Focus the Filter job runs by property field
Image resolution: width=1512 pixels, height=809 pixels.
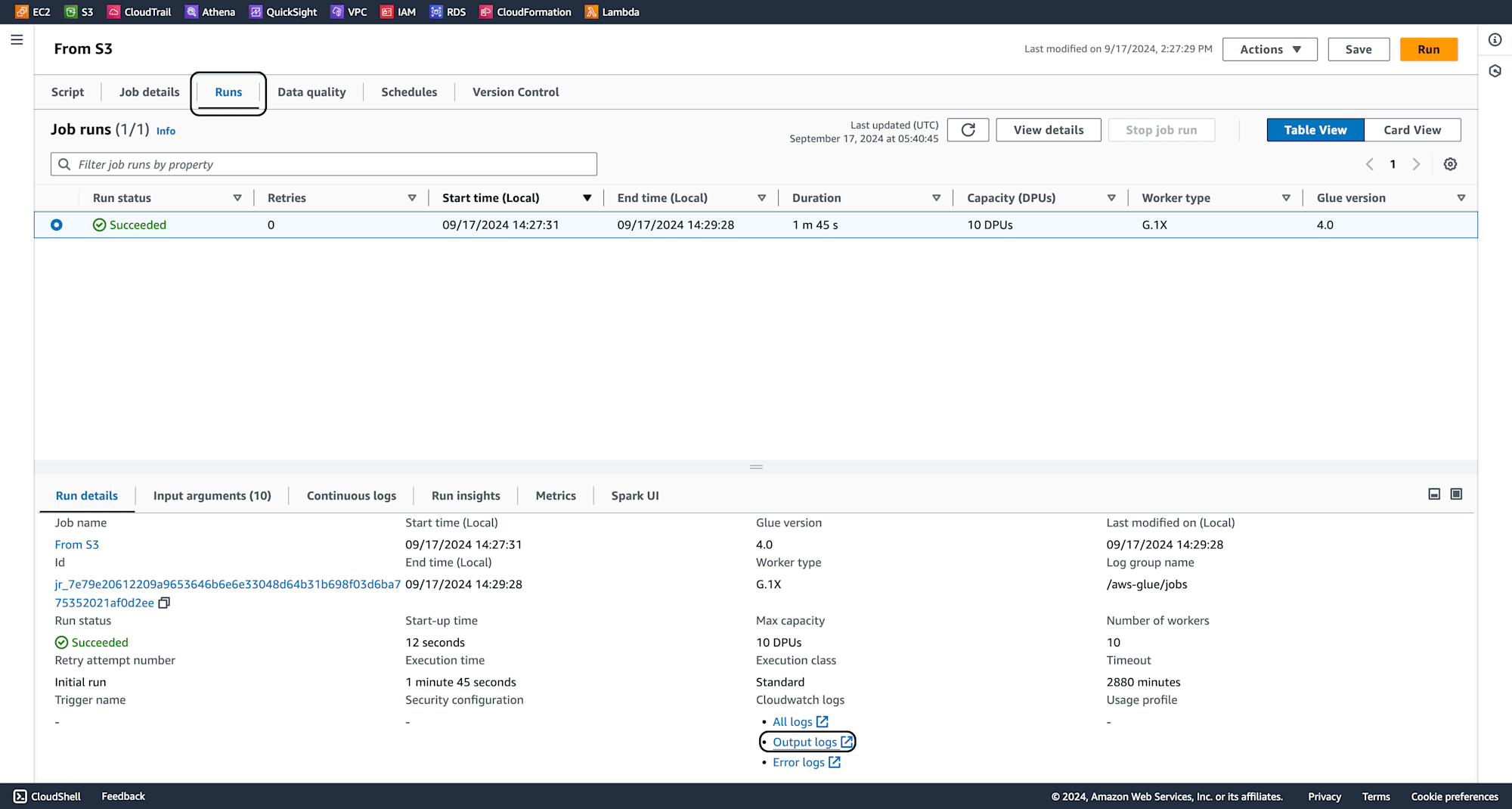tap(324, 164)
